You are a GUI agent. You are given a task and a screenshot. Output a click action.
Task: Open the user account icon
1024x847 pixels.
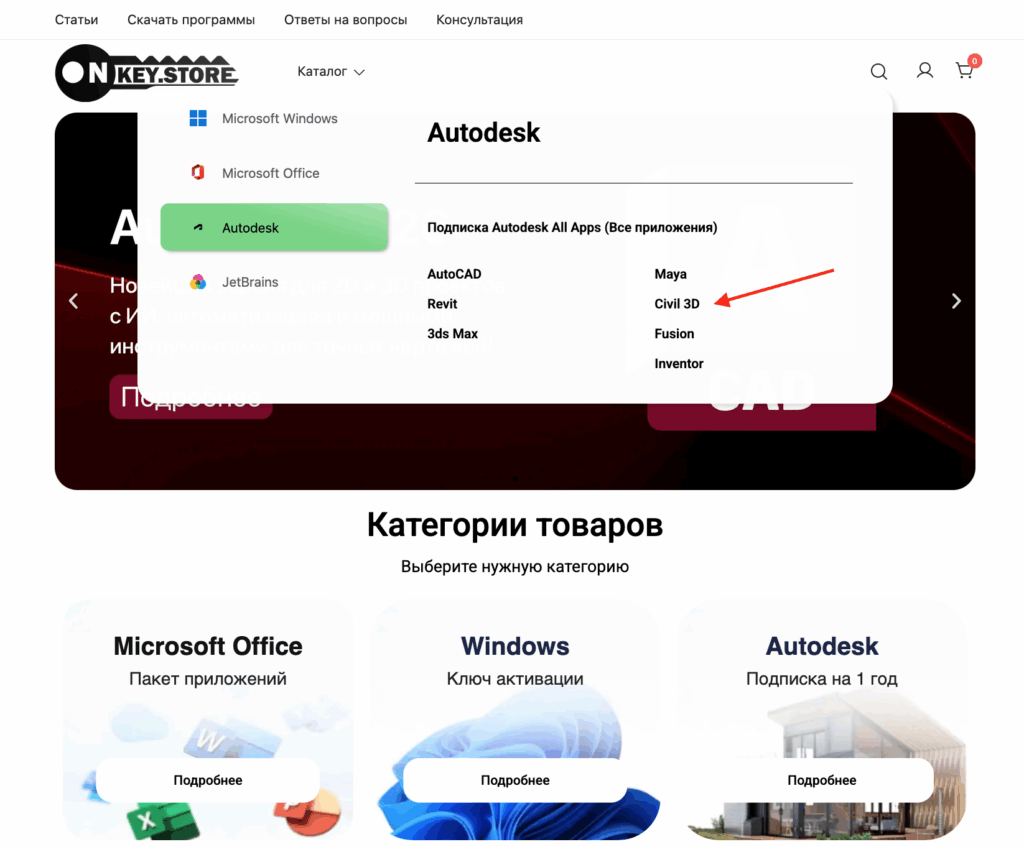click(924, 71)
